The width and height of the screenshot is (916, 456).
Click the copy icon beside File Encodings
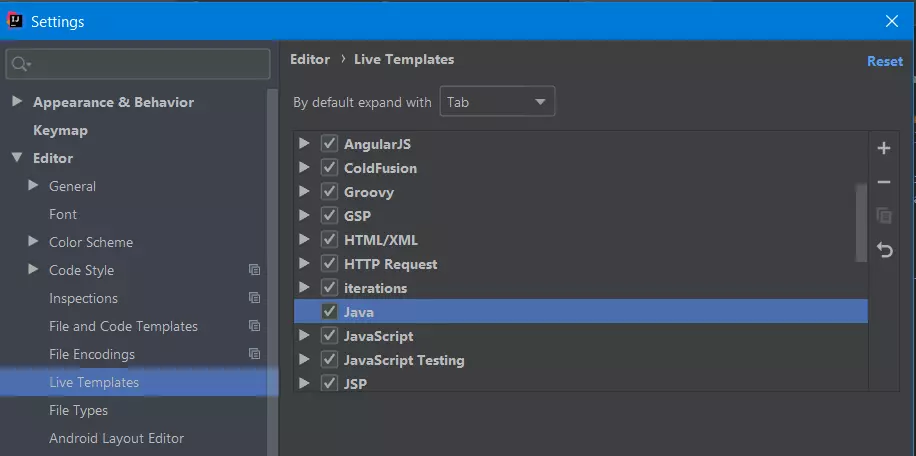click(x=254, y=354)
